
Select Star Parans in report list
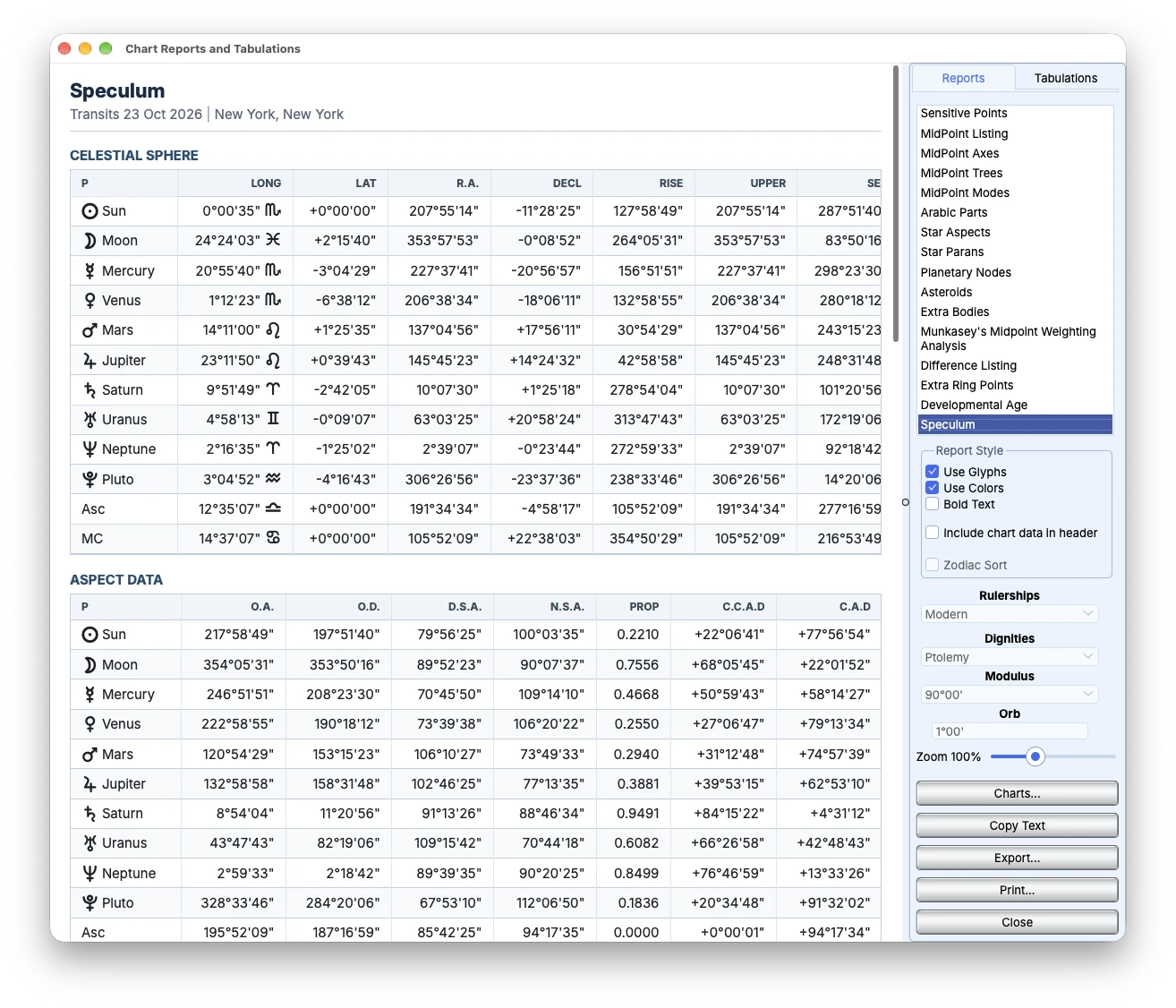pyautogui.click(x=1016, y=252)
